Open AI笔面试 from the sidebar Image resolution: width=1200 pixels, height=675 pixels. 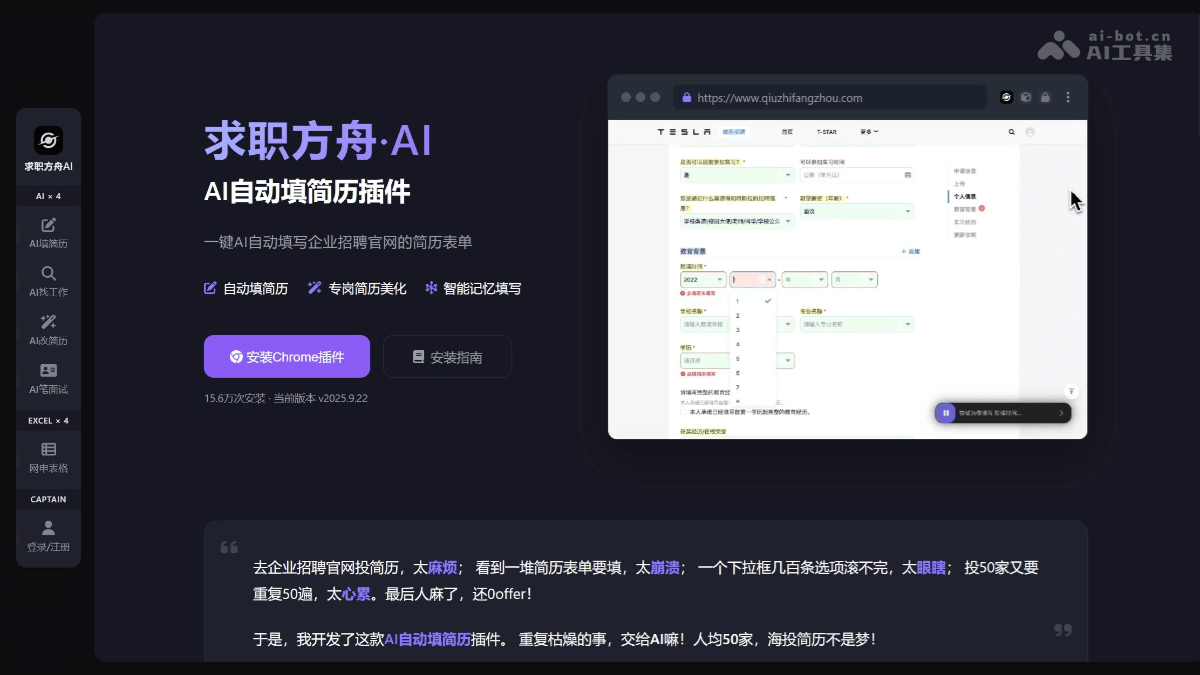point(48,370)
